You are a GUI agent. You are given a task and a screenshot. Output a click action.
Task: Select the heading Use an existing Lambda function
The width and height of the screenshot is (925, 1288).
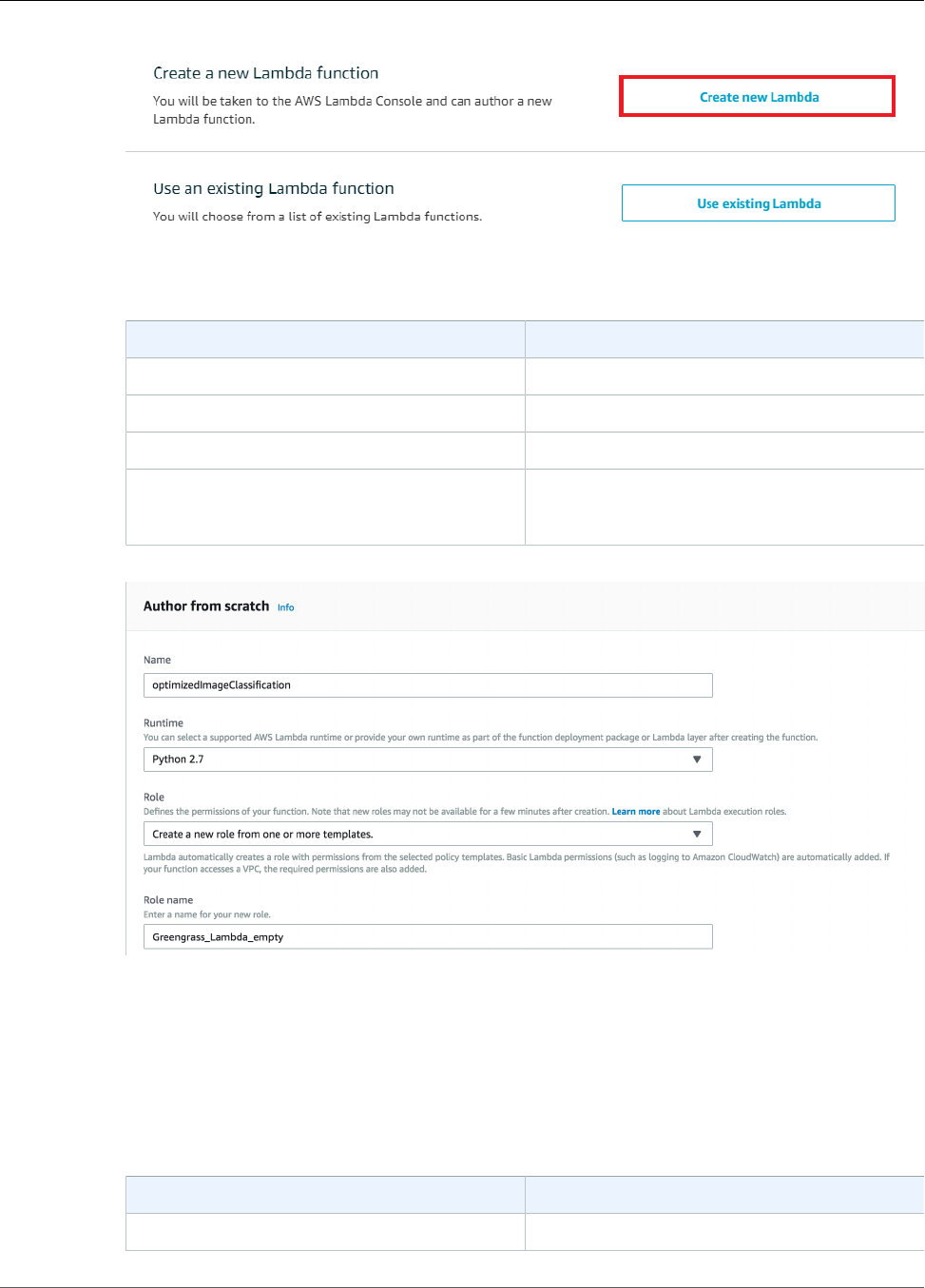274,188
